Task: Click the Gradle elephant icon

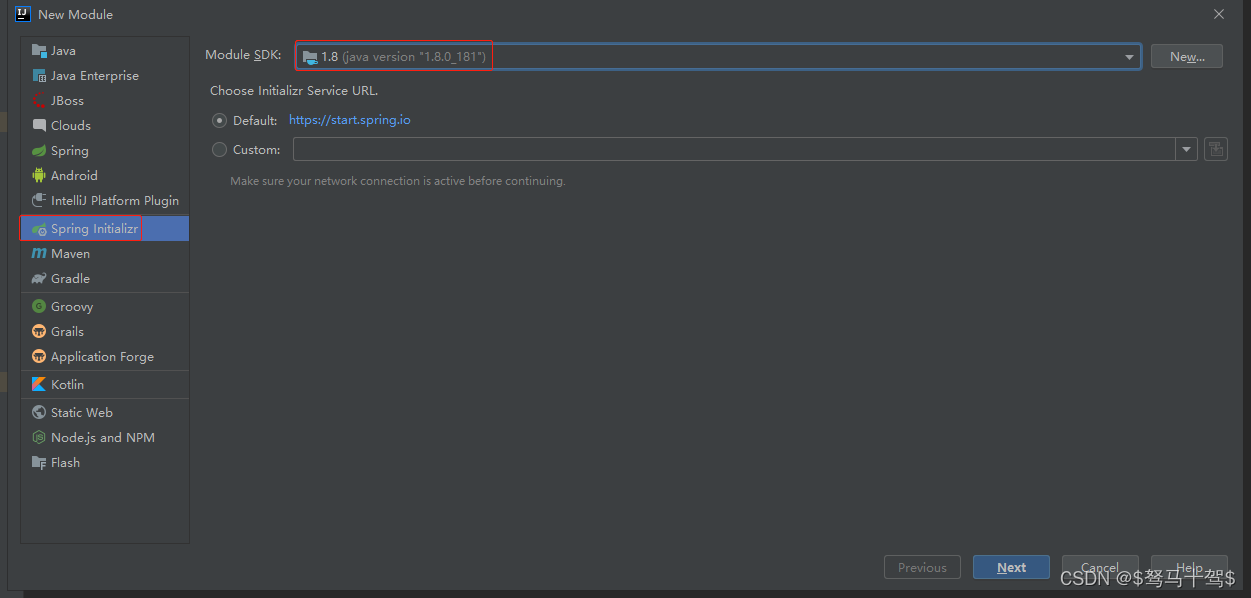Action: [x=39, y=278]
